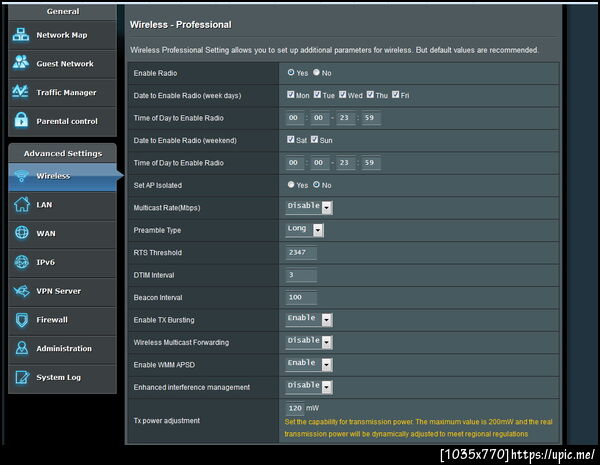
Task: Select No for Enable Radio
Action: (316, 72)
